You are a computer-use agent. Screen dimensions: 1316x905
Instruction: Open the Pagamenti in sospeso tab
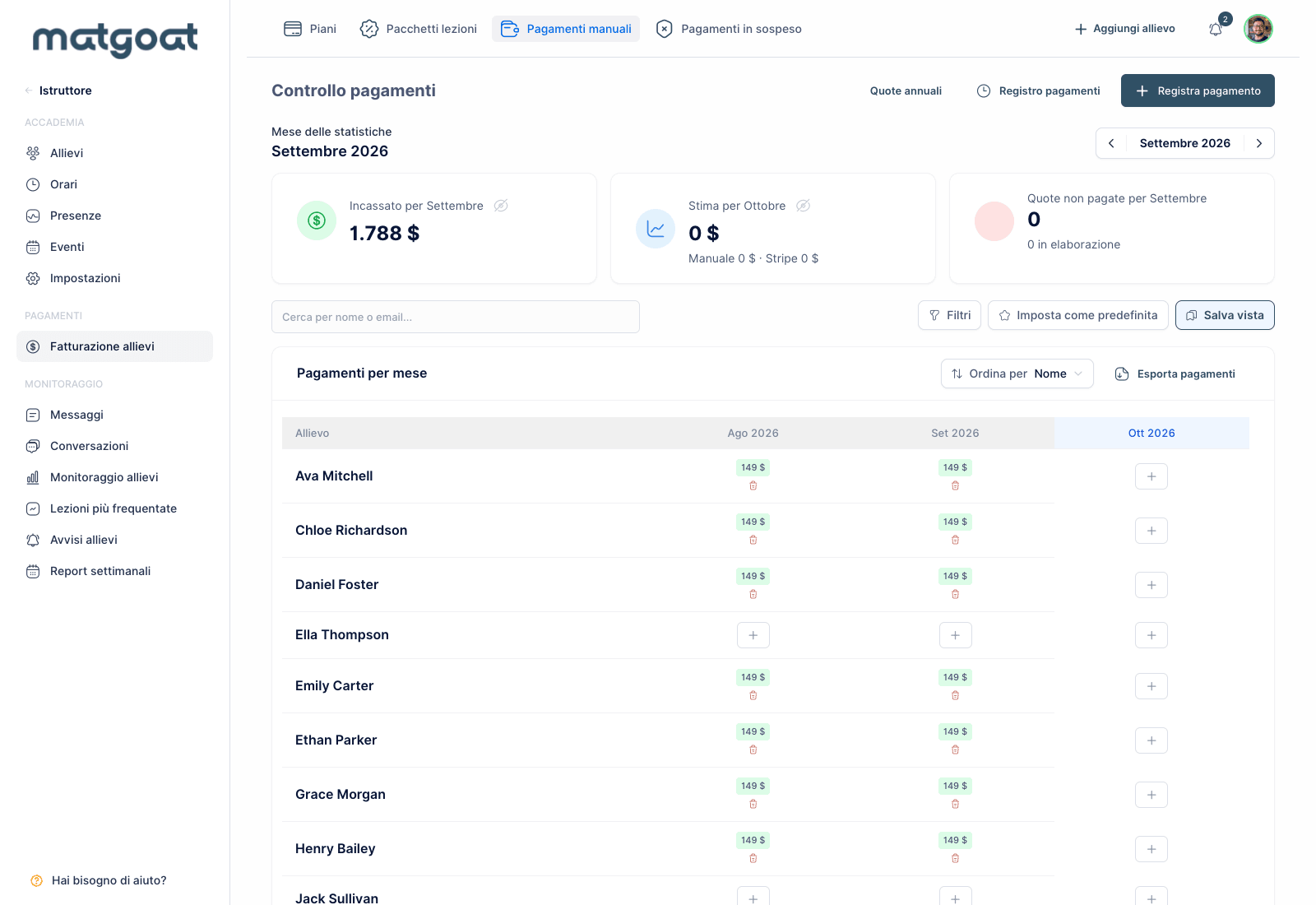tap(729, 29)
